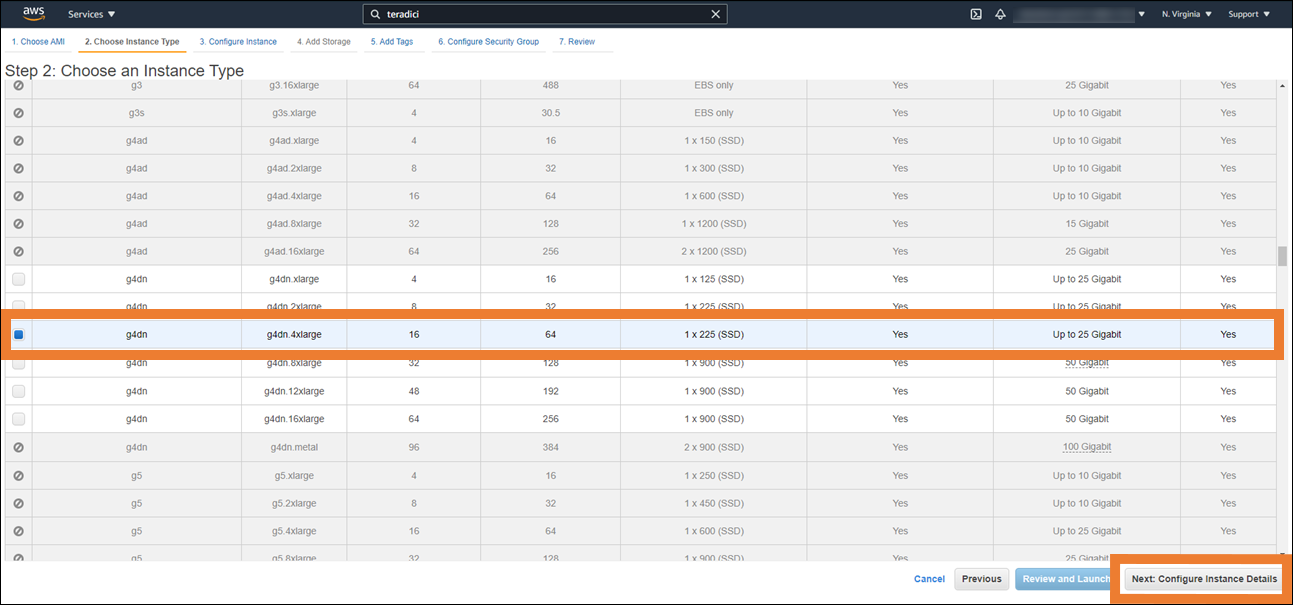This screenshot has height=605, width=1293.
Task: Open the notifications bell icon
Action: pyautogui.click(x=1000, y=14)
